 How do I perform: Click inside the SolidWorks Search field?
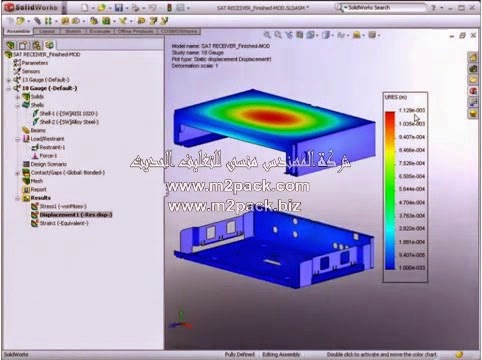click(x=387, y=7)
